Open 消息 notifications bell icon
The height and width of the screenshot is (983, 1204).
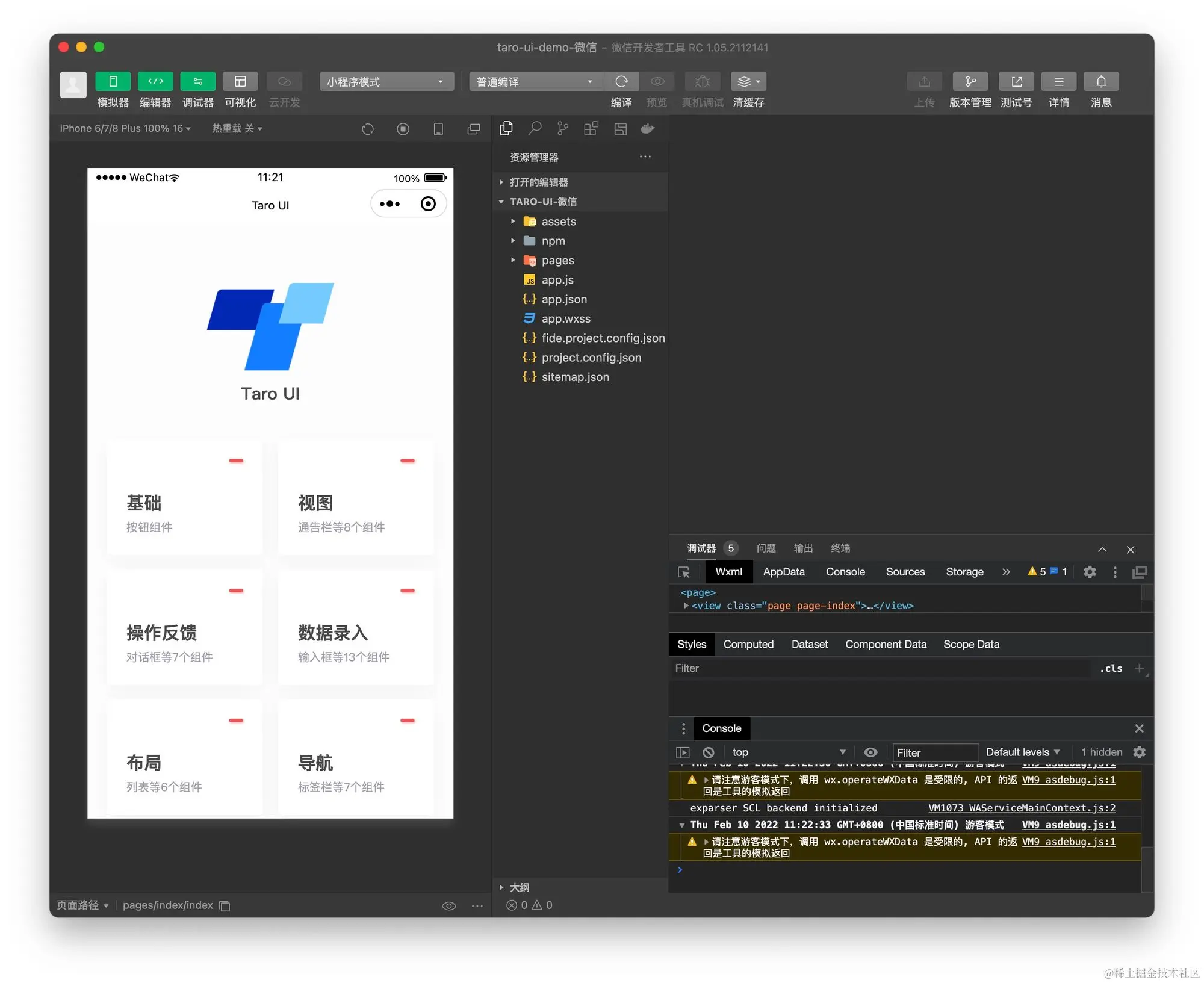(1100, 82)
